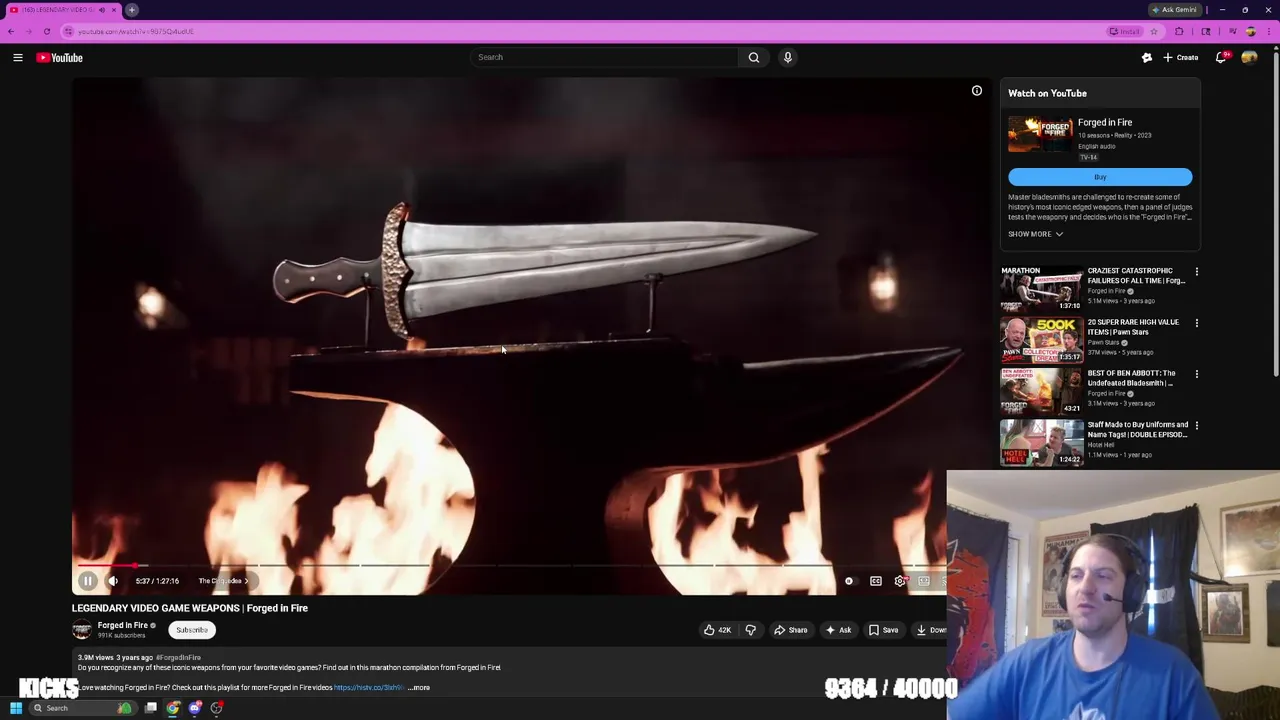Dislike the video with the thumbs down
Image resolution: width=1280 pixels, height=720 pixels.
(x=751, y=630)
